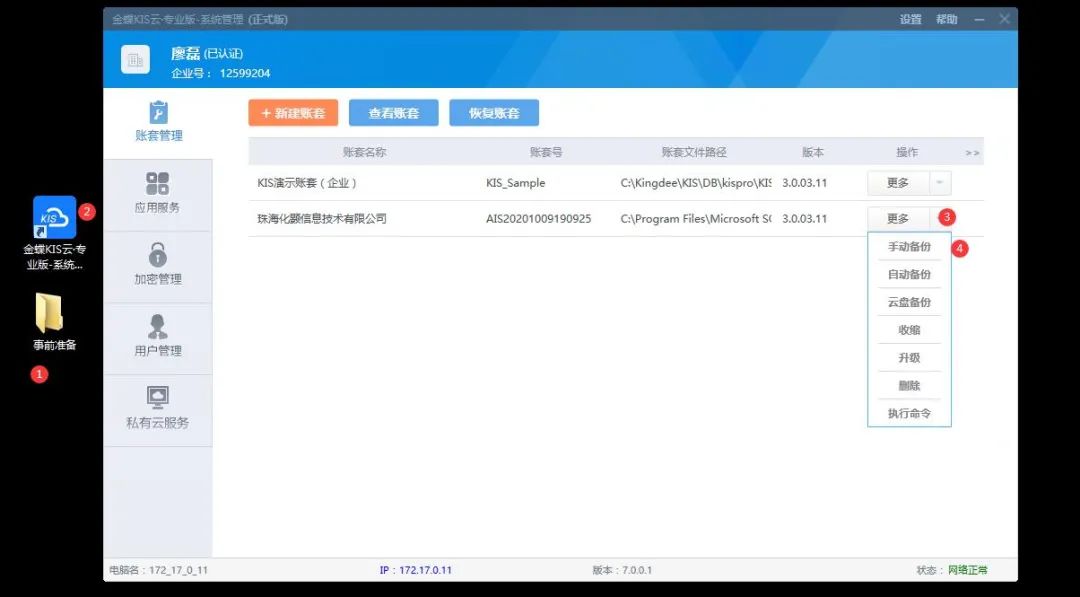Click the C:\Kingdee\KIS\DB path cell
The width and height of the screenshot is (1080, 597).
click(696, 183)
